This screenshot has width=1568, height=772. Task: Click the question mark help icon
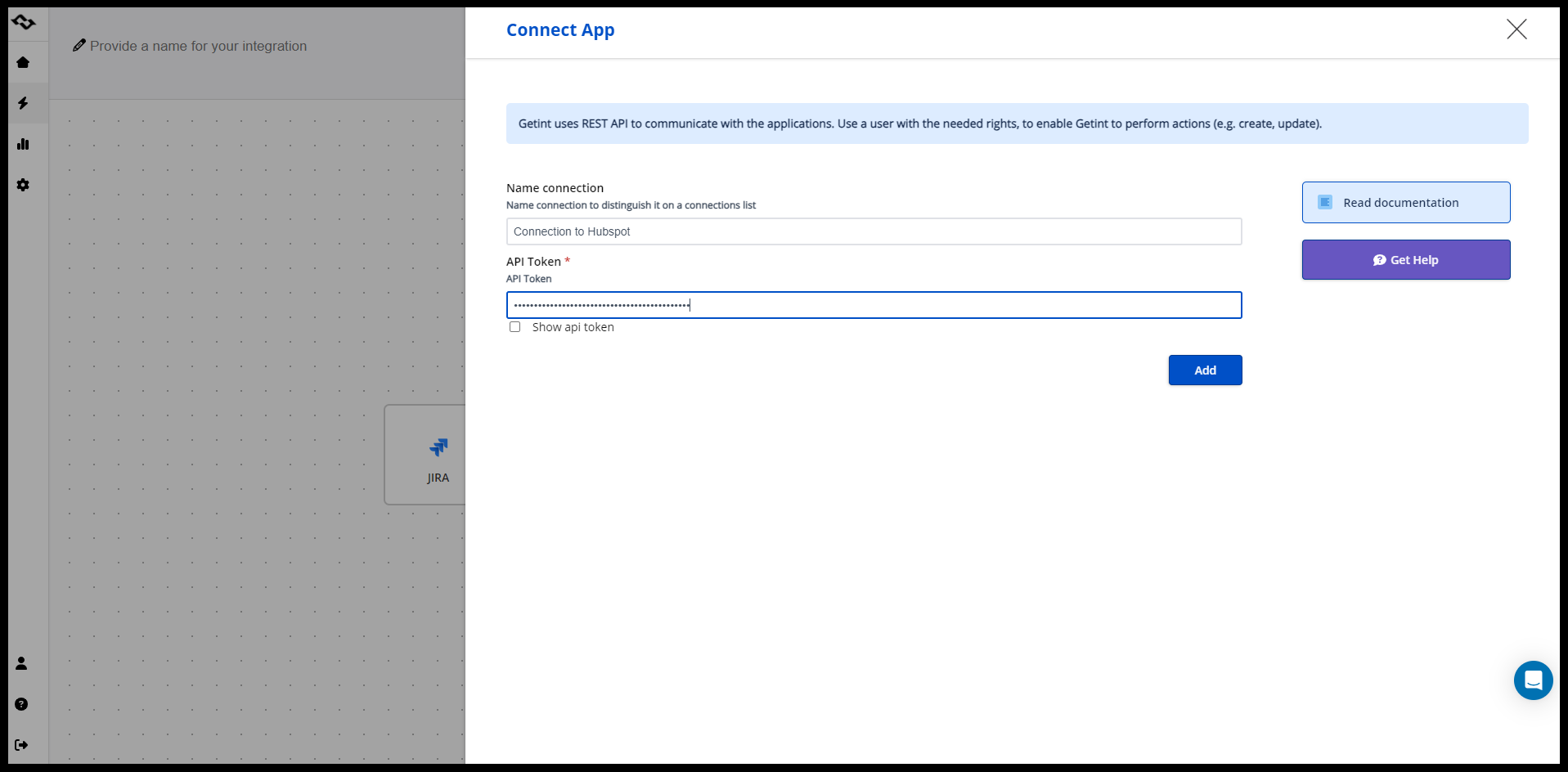[x=21, y=704]
